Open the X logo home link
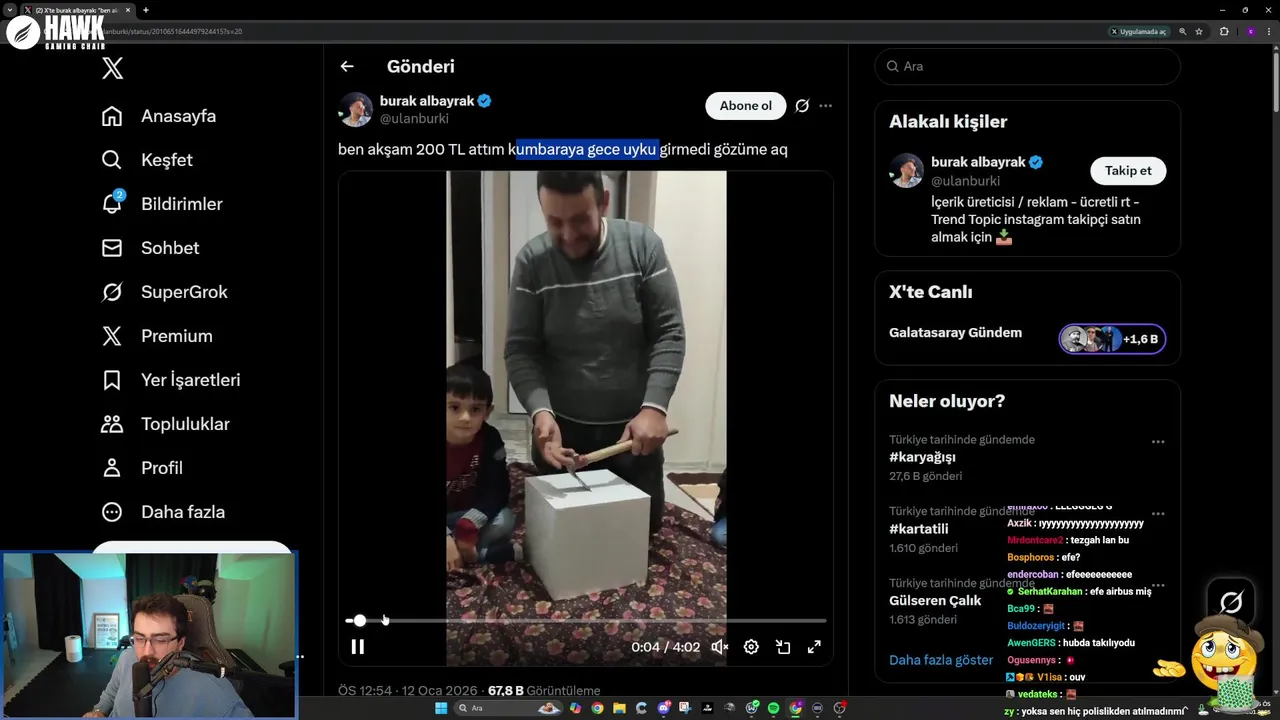The width and height of the screenshot is (1280, 720). (x=113, y=68)
